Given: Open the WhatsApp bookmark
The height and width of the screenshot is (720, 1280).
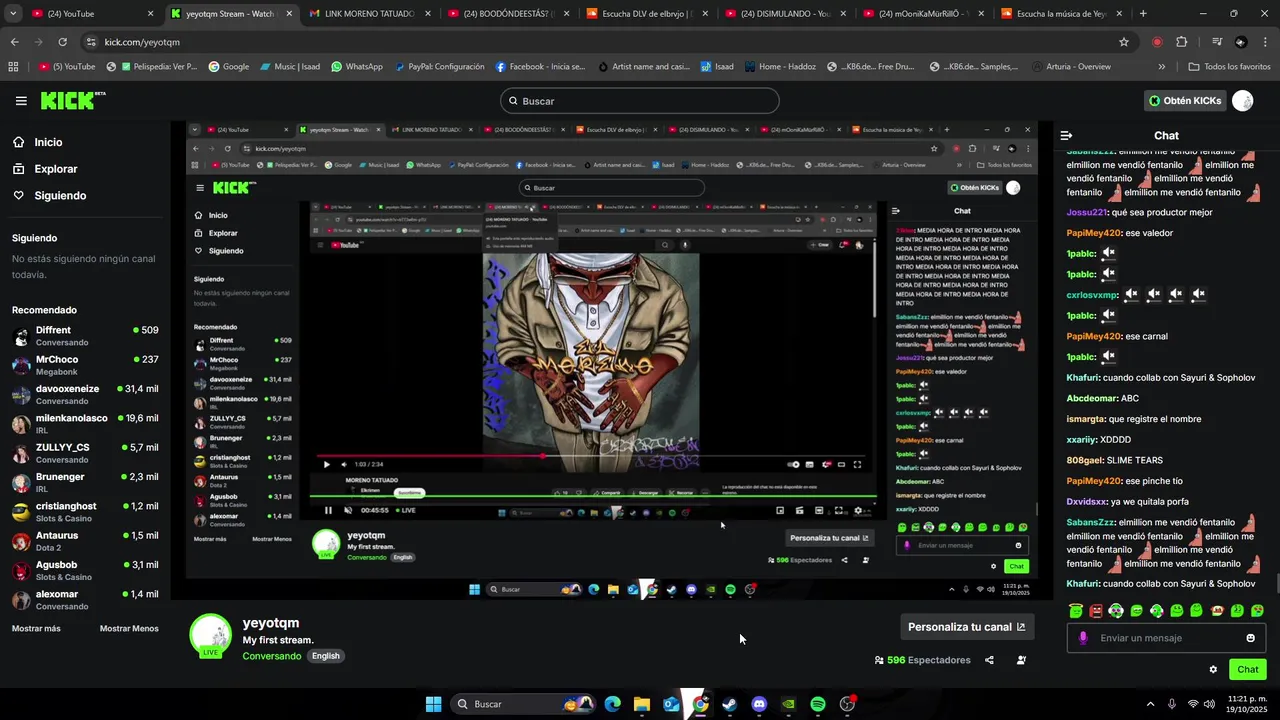Looking at the screenshot, I should pyautogui.click(x=357, y=67).
